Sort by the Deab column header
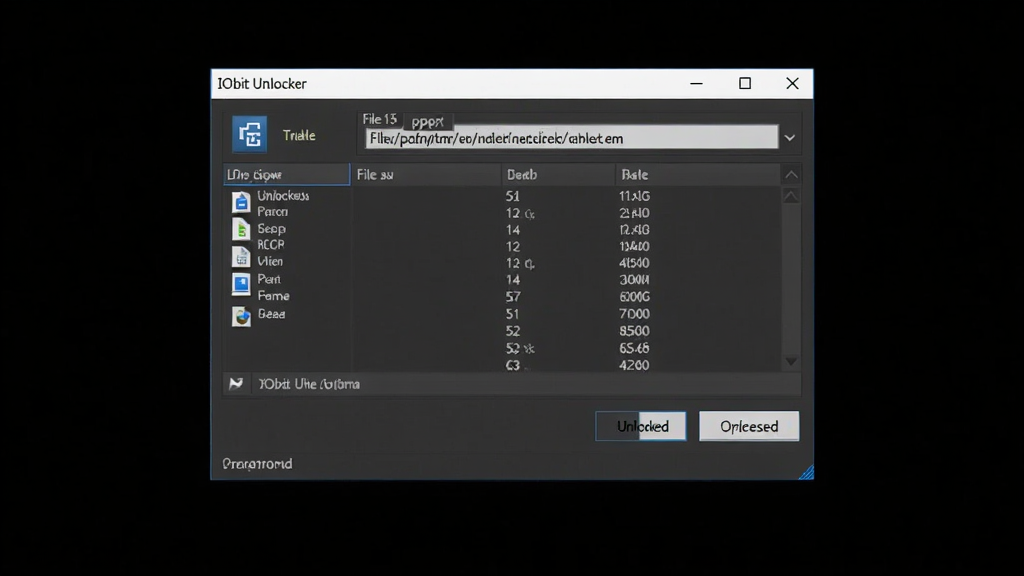 (x=558, y=175)
